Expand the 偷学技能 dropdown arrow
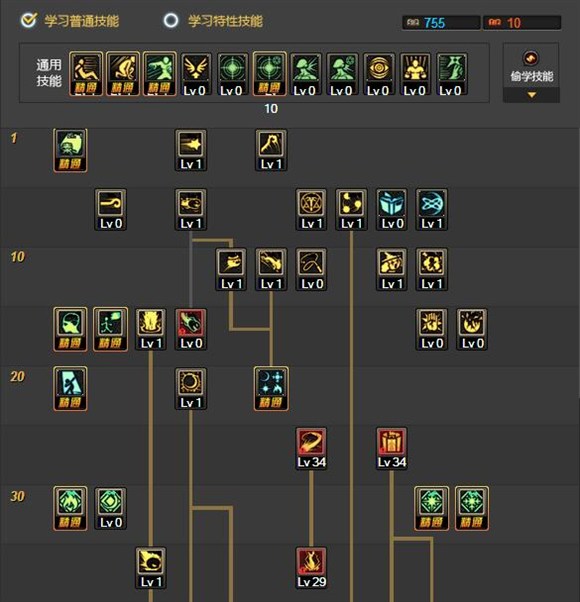The height and width of the screenshot is (602, 580). coord(532,94)
